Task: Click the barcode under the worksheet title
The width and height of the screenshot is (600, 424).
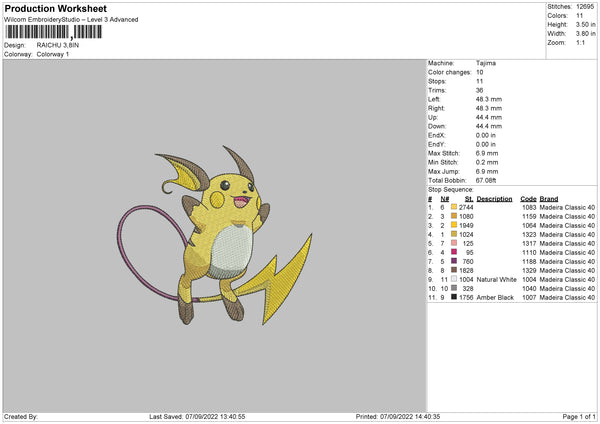Action: coord(54,32)
